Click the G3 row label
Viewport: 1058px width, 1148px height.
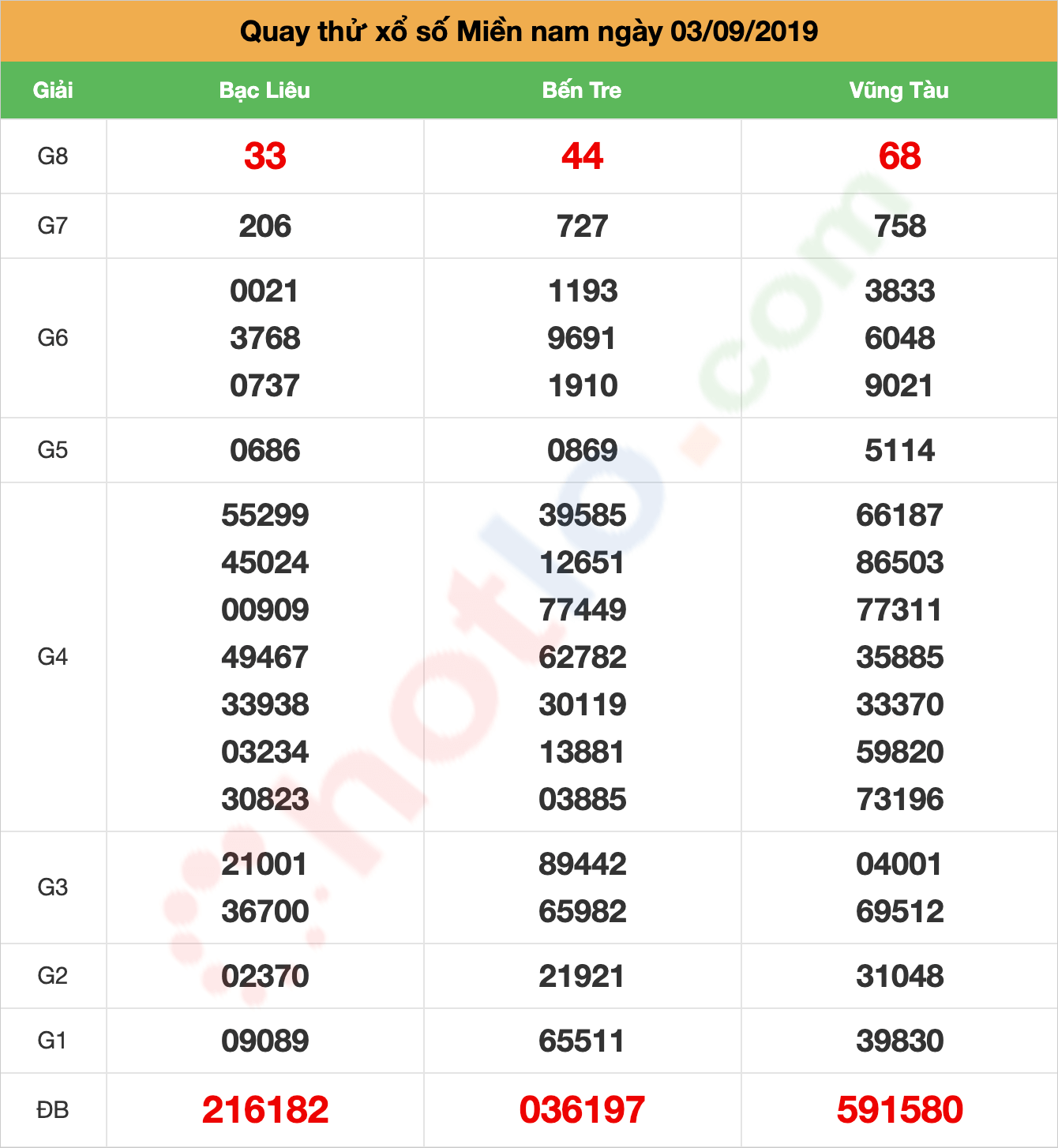pos(53,887)
